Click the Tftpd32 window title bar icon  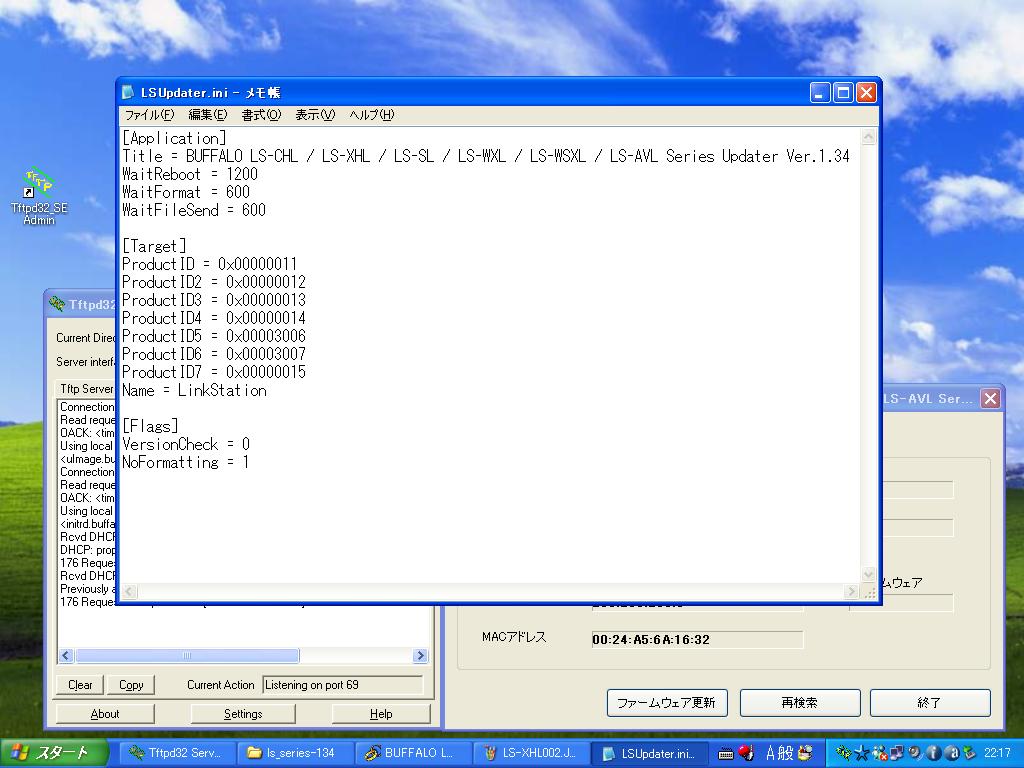57,304
